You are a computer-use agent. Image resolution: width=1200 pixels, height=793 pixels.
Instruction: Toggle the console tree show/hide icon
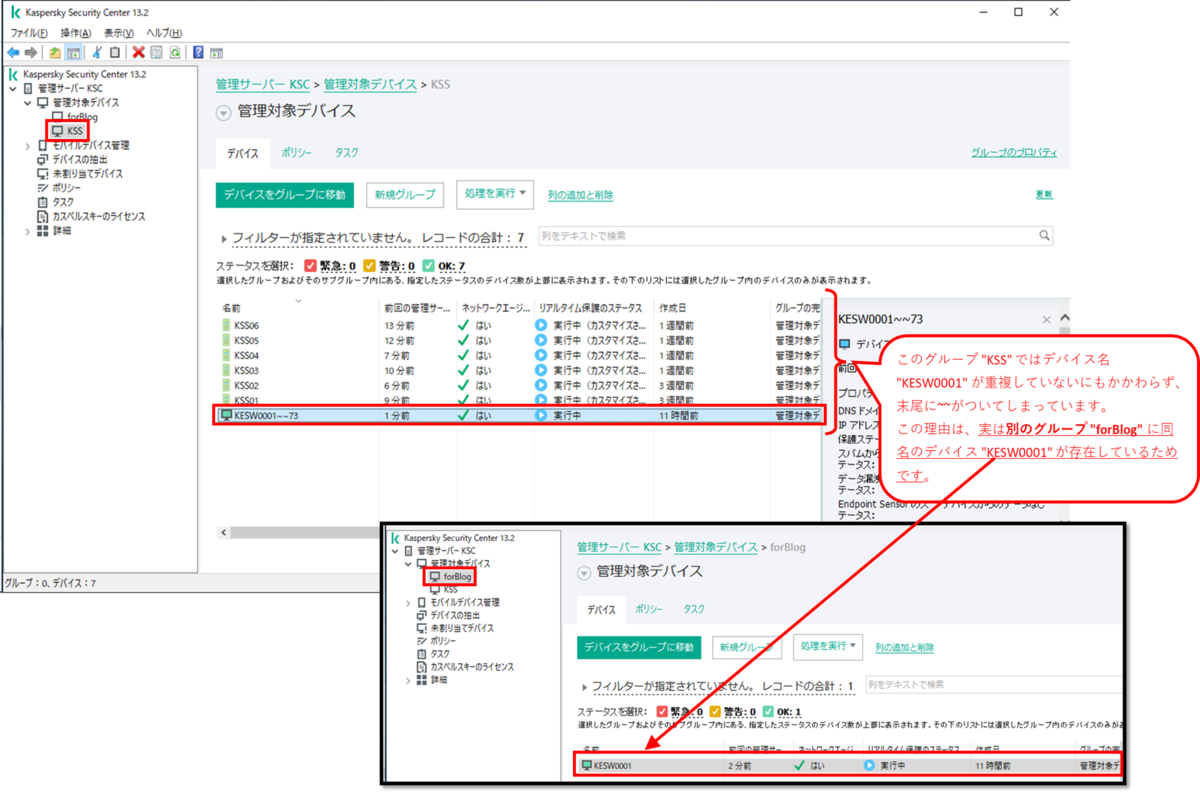pyautogui.click(x=73, y=52)
